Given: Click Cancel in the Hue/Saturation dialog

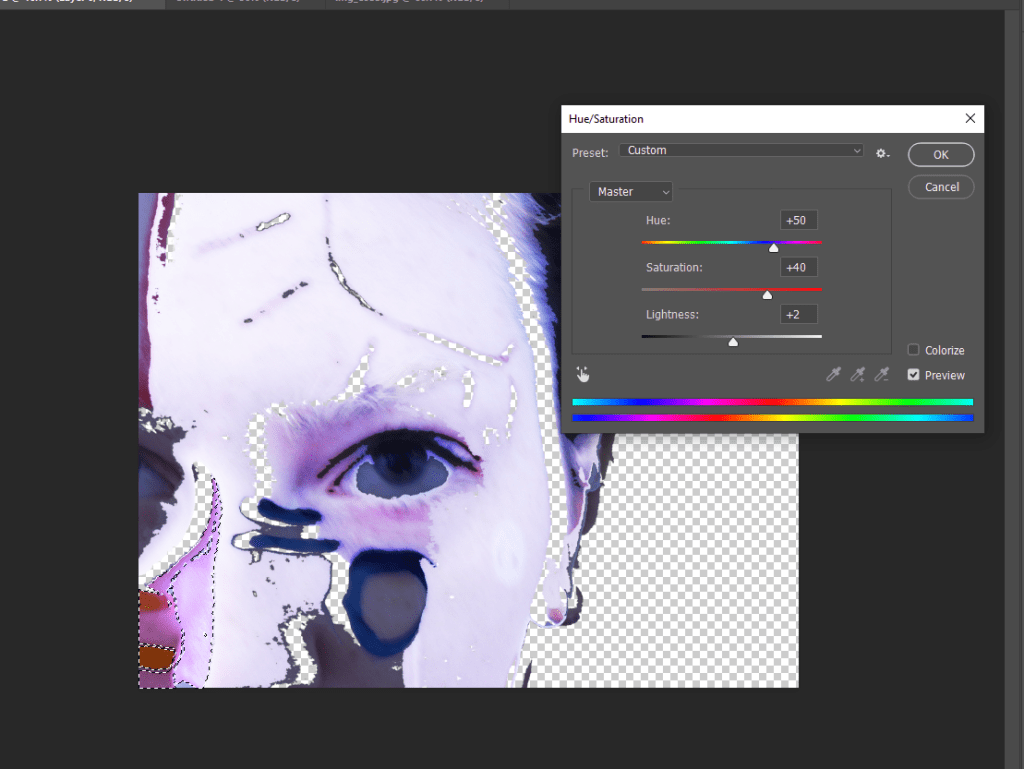Looking at the screenshot, I should (x=941, y=187).
